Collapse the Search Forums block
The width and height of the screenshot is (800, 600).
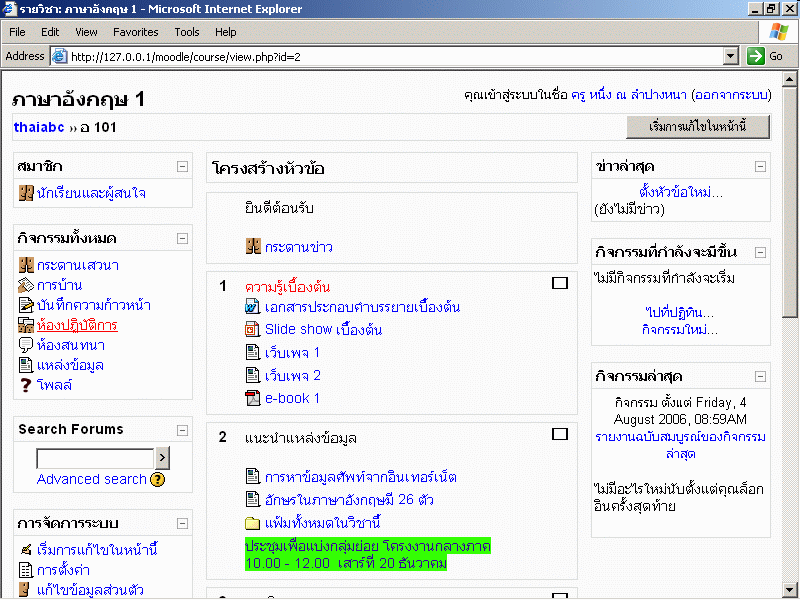[182, 430]
